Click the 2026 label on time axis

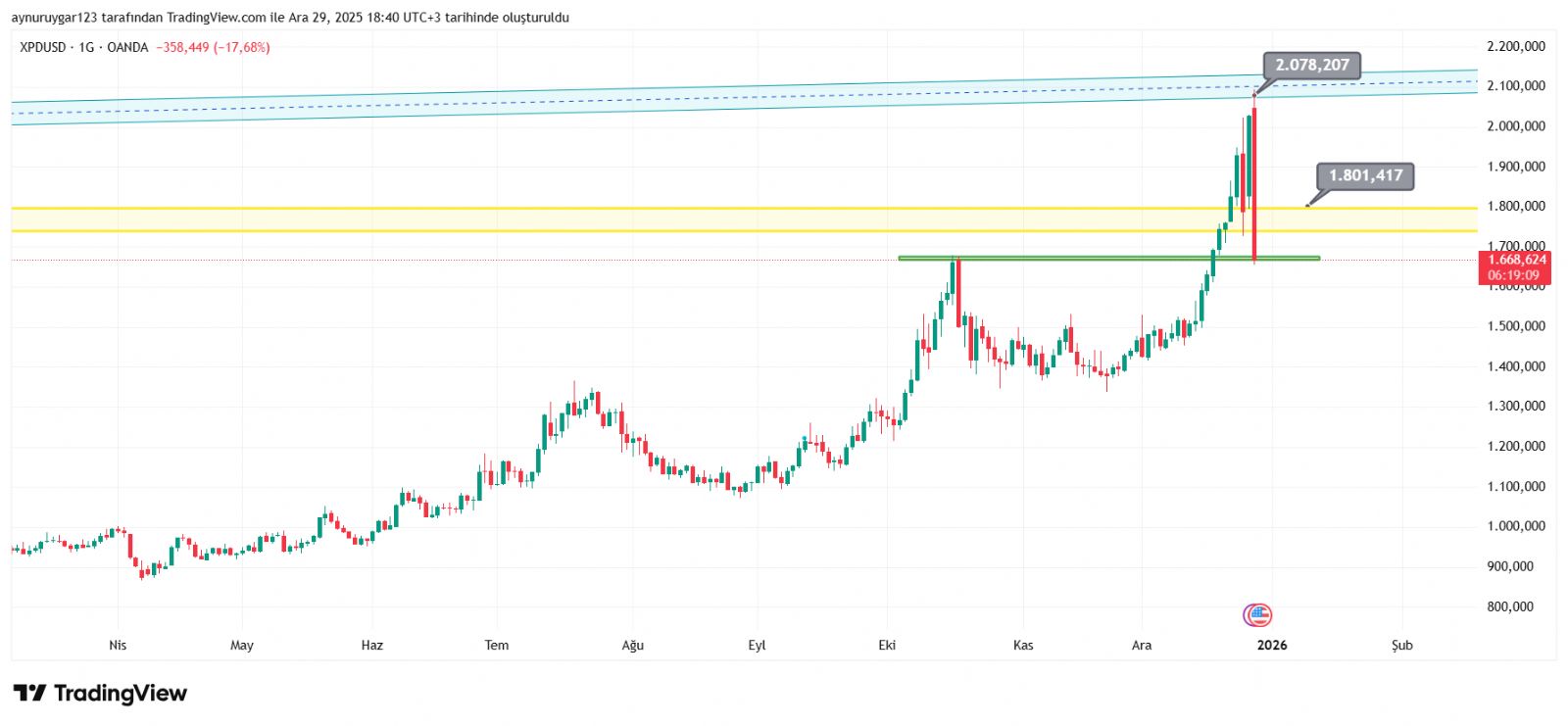[1271, 645]
